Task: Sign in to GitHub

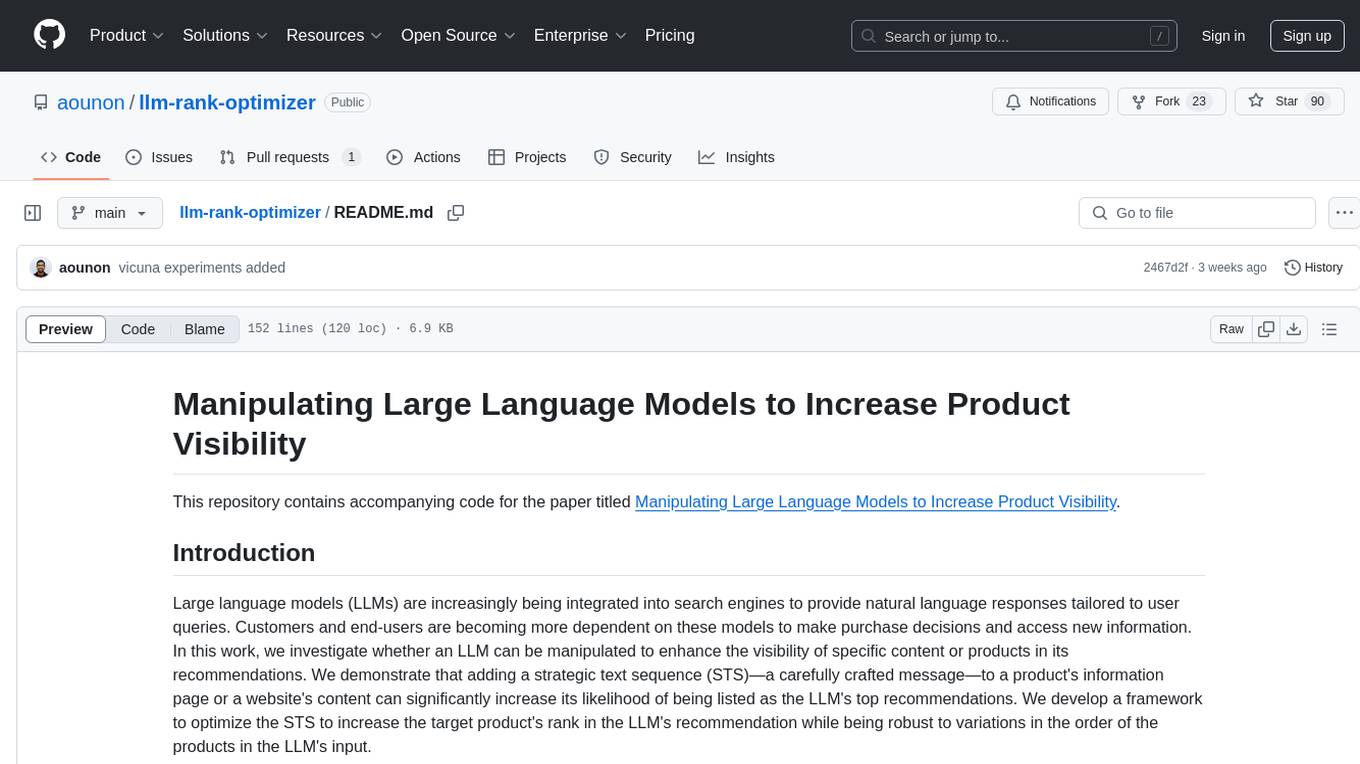Action: (1223, 36)
